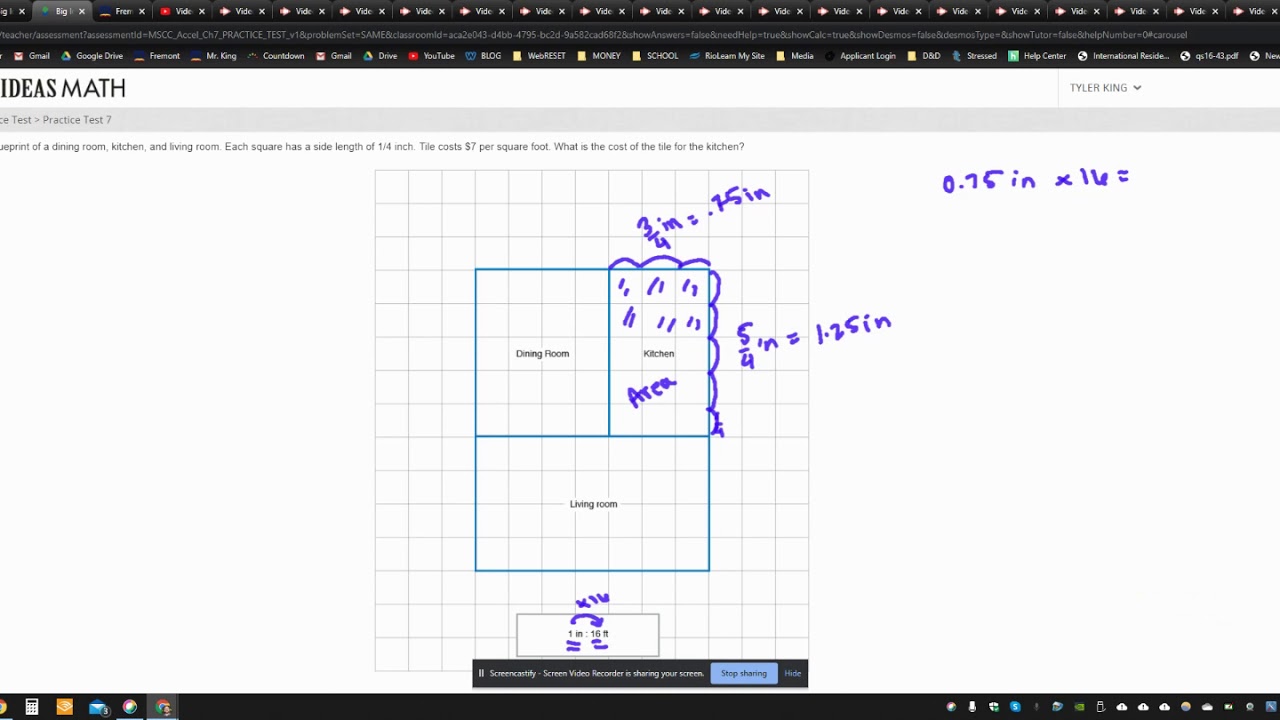Click the browser address bar URL
This screenshot has height=720, width=1280.
(594, 34)
